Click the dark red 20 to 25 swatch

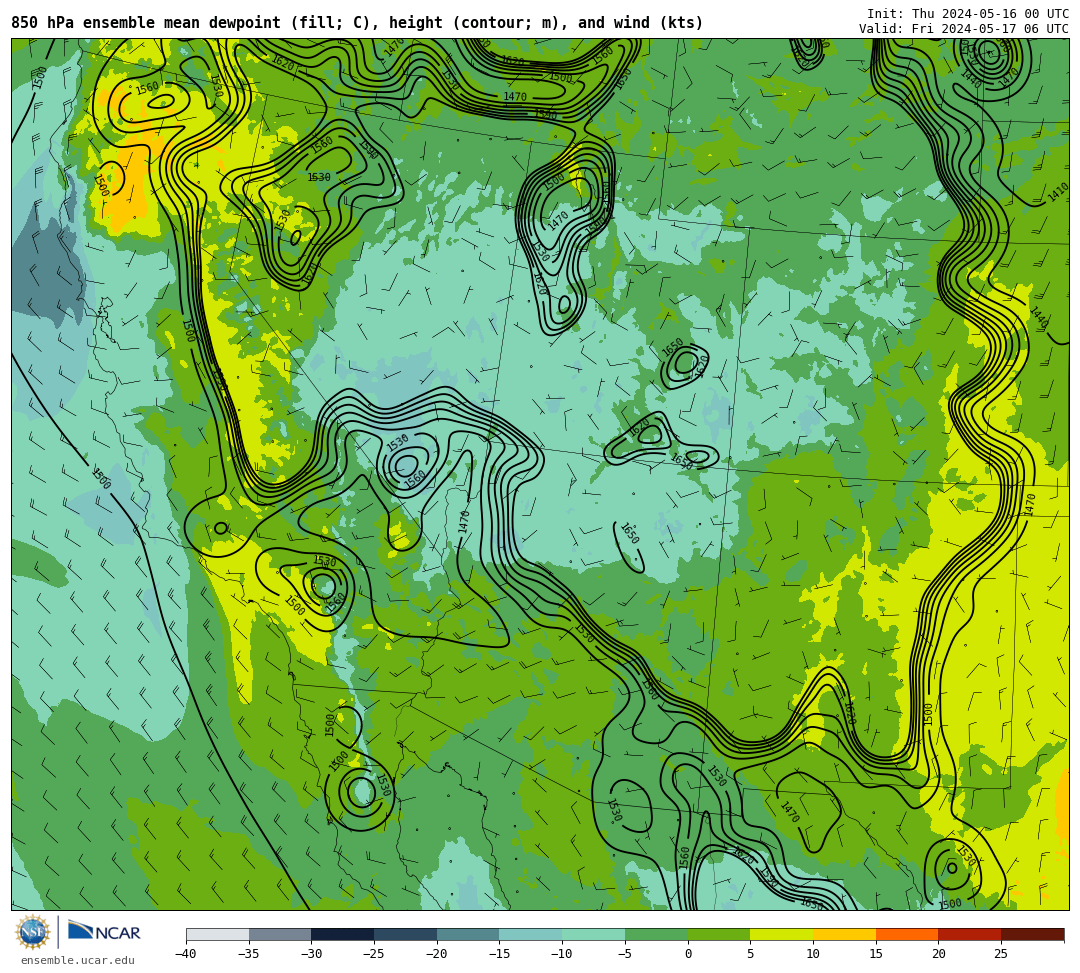pos(970,934)
